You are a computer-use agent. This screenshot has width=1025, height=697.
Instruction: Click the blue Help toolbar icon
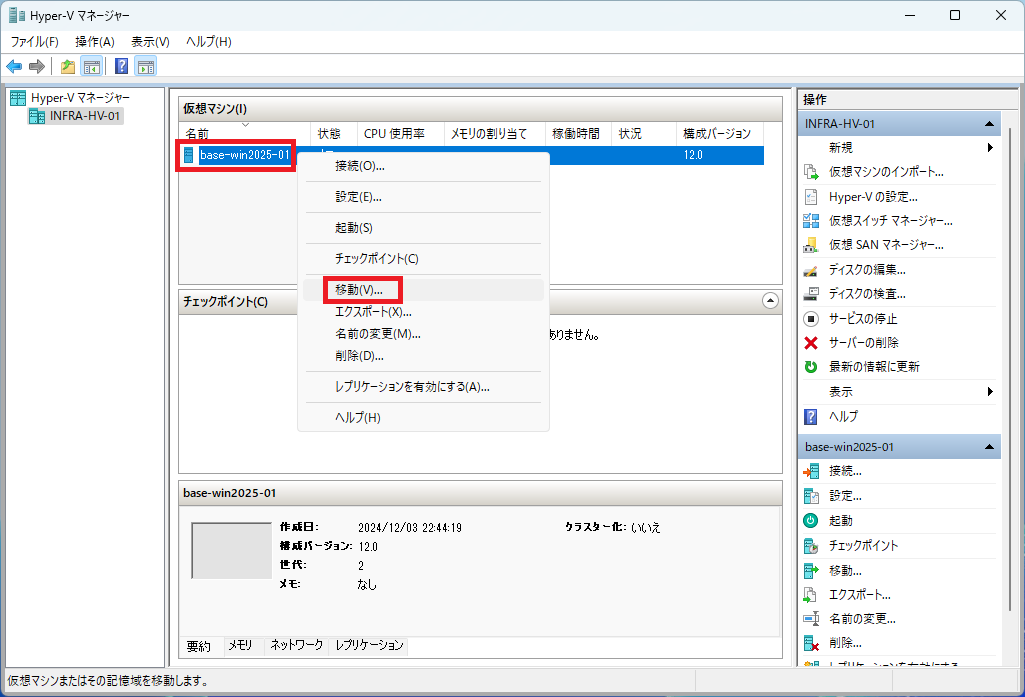point(121,67)
